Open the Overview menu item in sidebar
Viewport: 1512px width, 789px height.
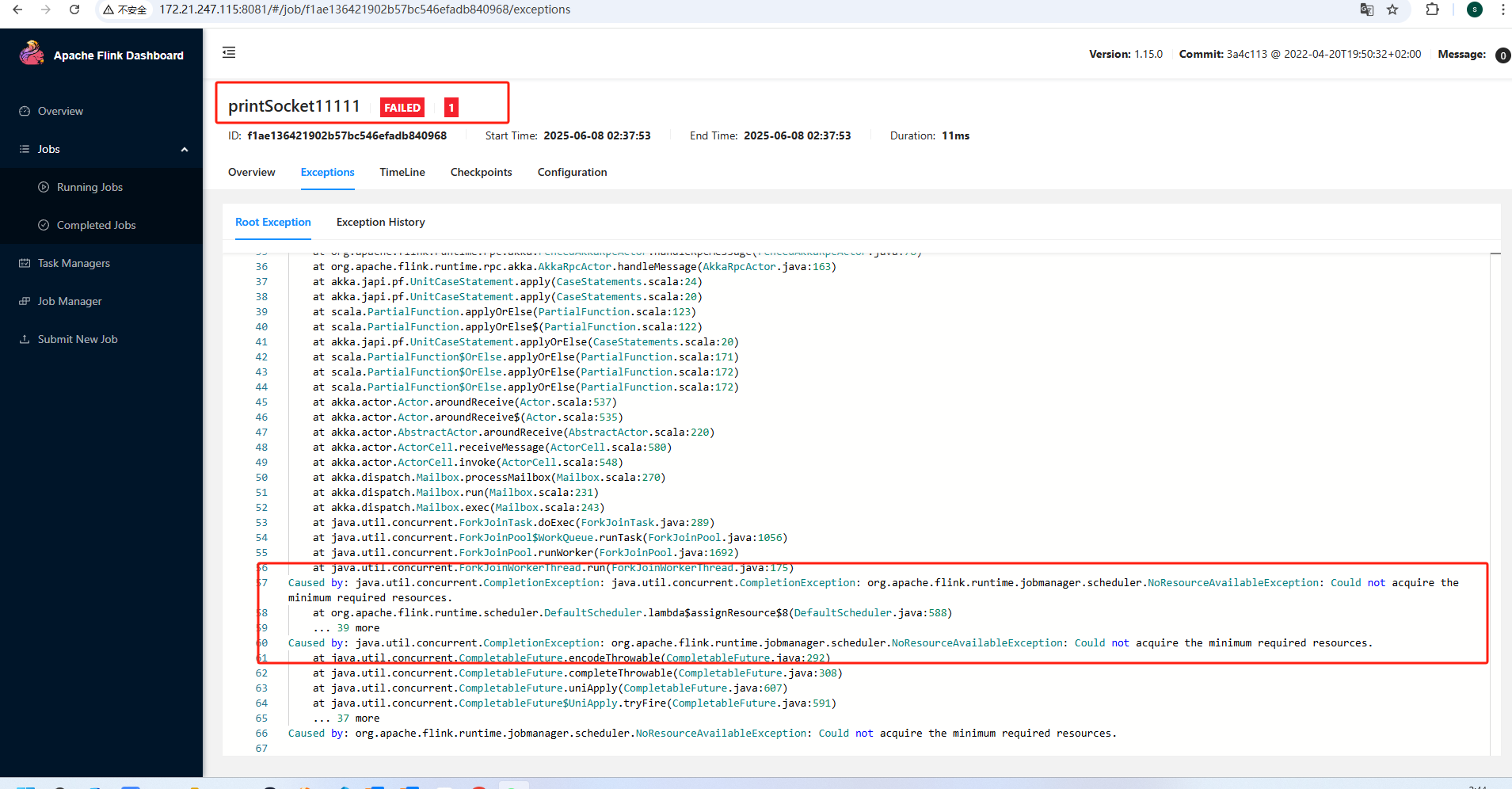click(x=60, y=111)
